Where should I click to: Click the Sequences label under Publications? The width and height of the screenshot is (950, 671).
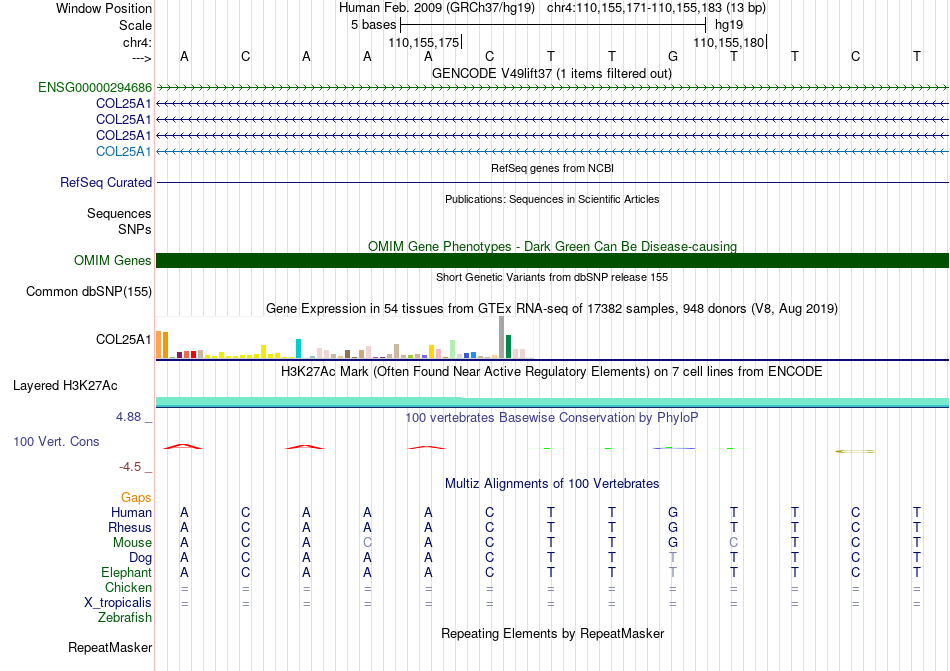[119, 213]
